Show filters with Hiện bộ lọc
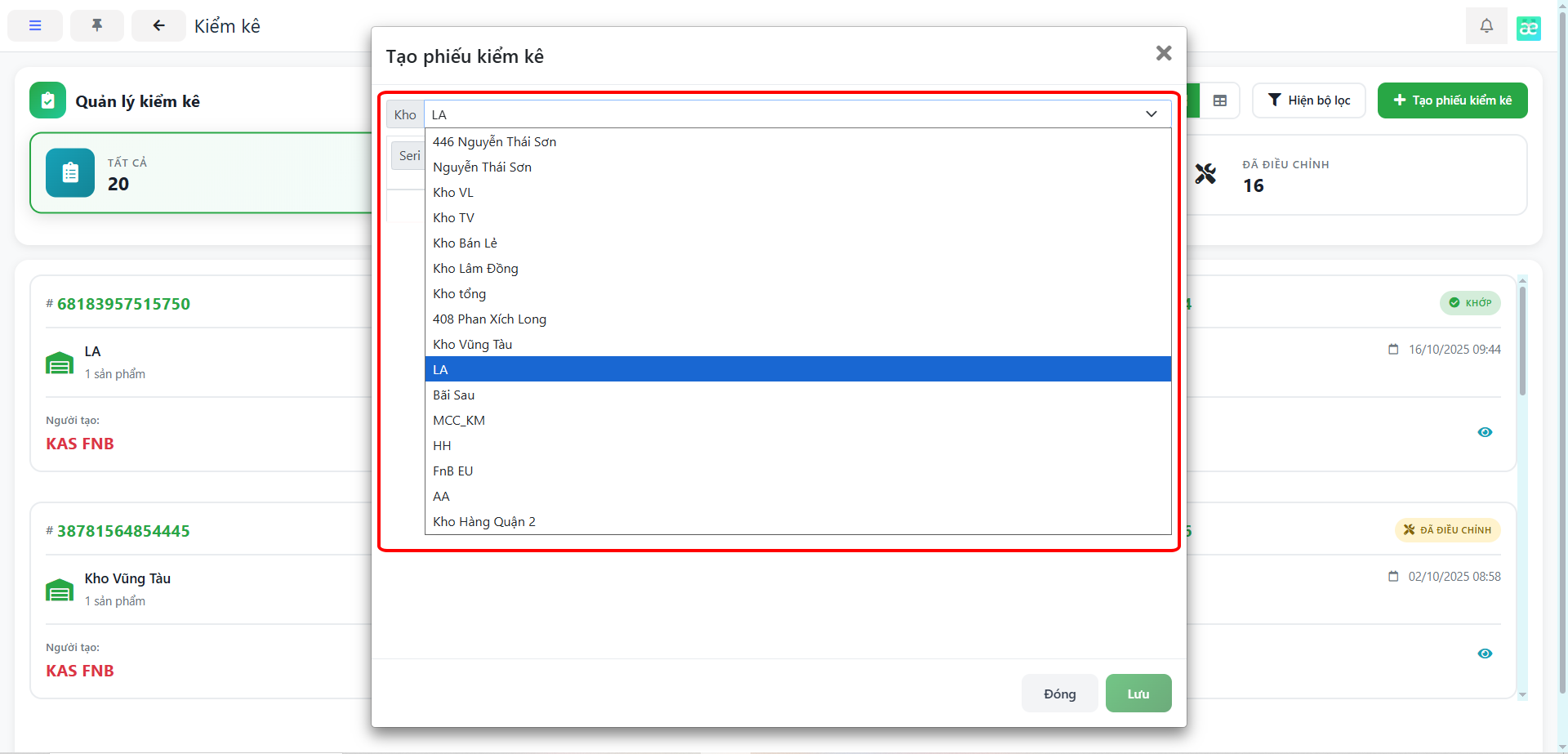This screenshot has width=1568, height=754. 1308,100
